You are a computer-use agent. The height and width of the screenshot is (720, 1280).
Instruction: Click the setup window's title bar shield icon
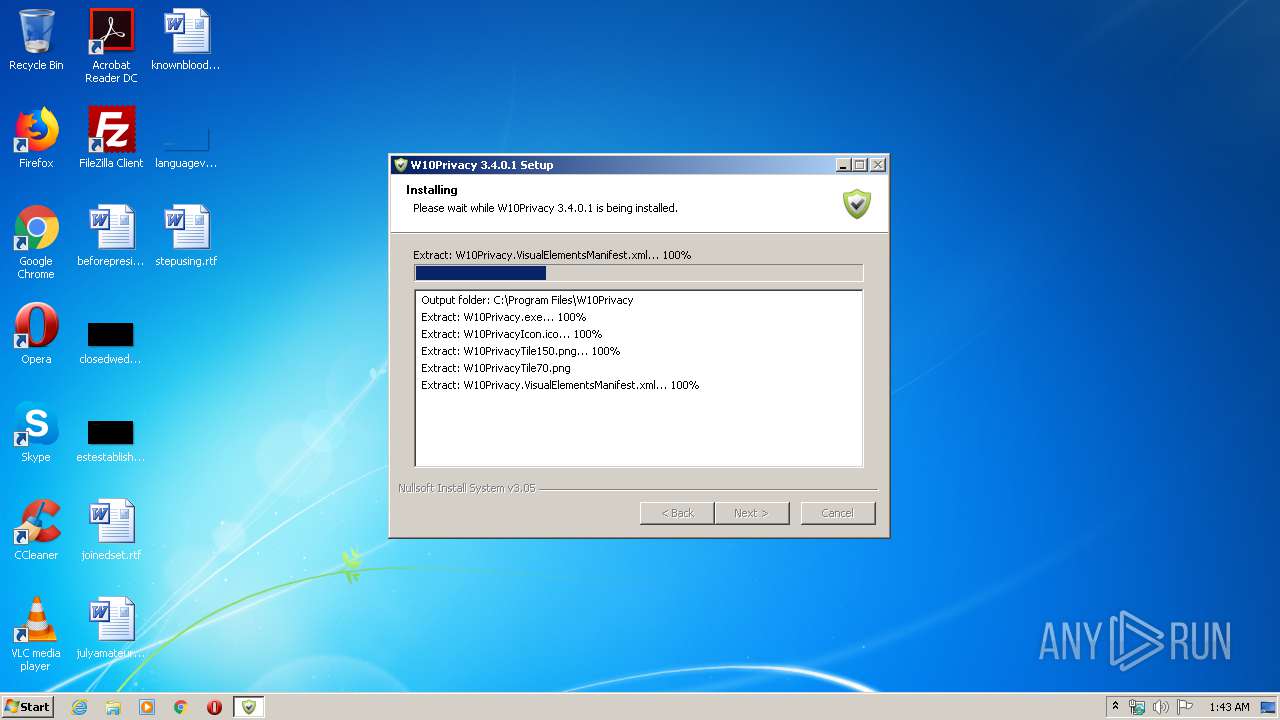(x=401, y=165)
